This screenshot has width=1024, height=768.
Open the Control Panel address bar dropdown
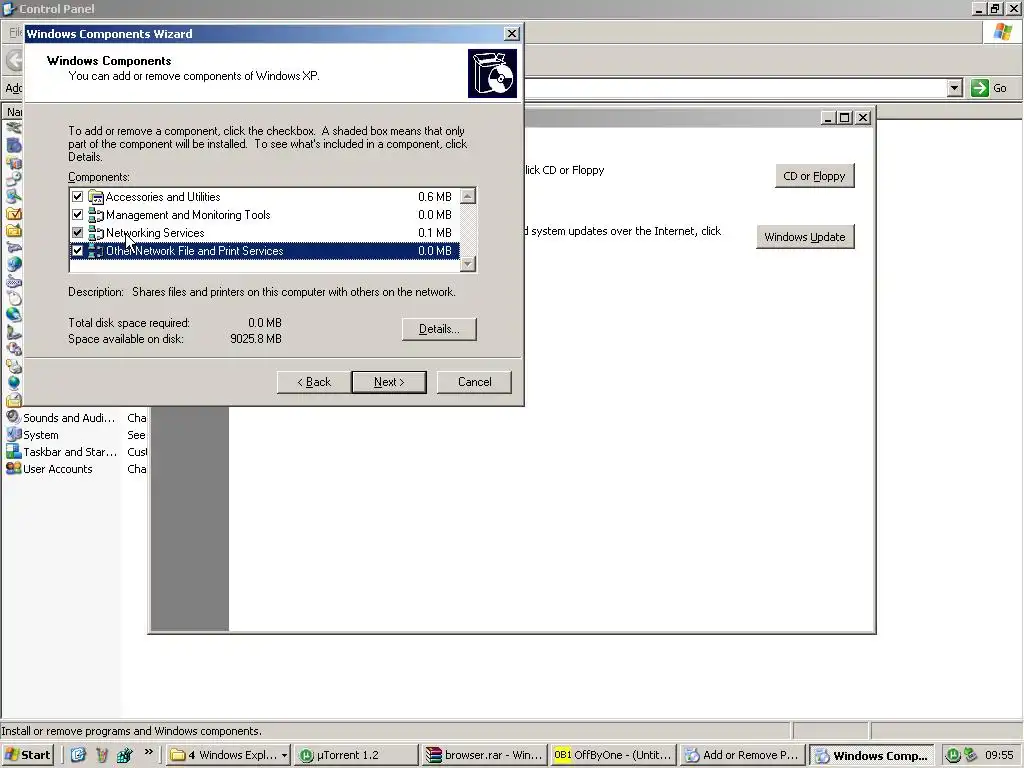tap(955, 88)
